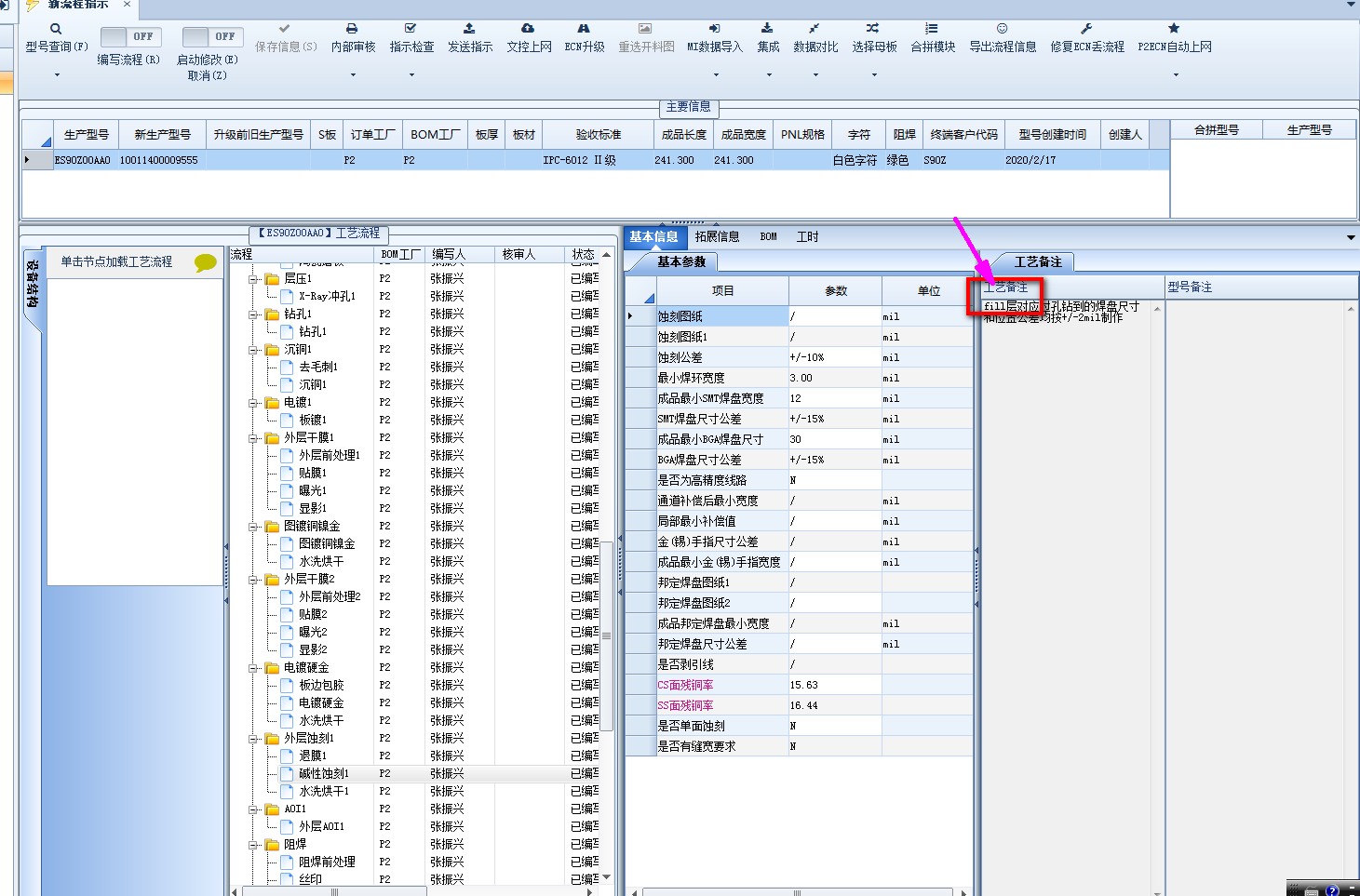Screen dimensions: 1360x896
Task: Click the 重选开料图 image icon
Action: click(x=645, y=29)
